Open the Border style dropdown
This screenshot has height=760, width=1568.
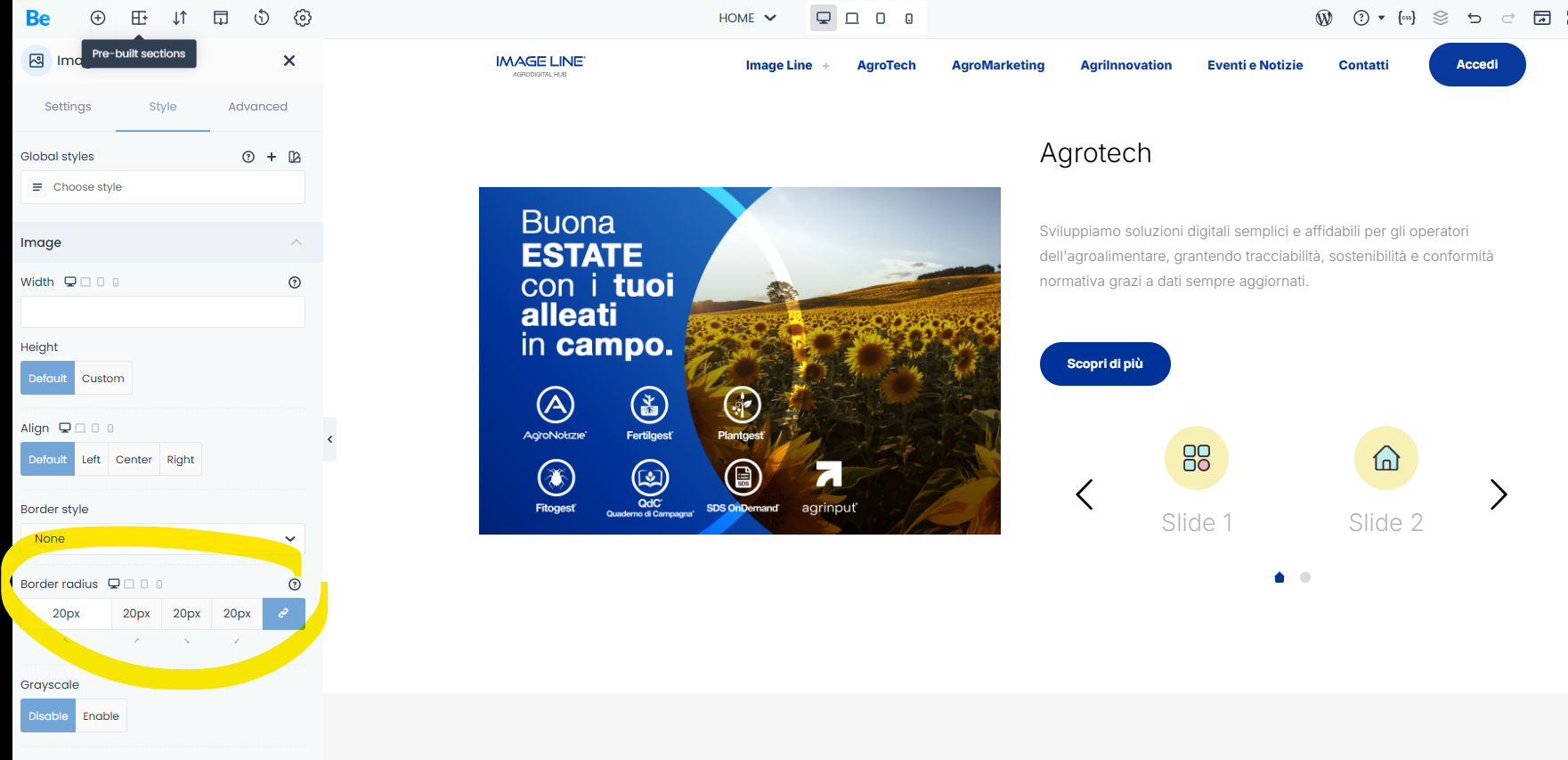point(163,539)
